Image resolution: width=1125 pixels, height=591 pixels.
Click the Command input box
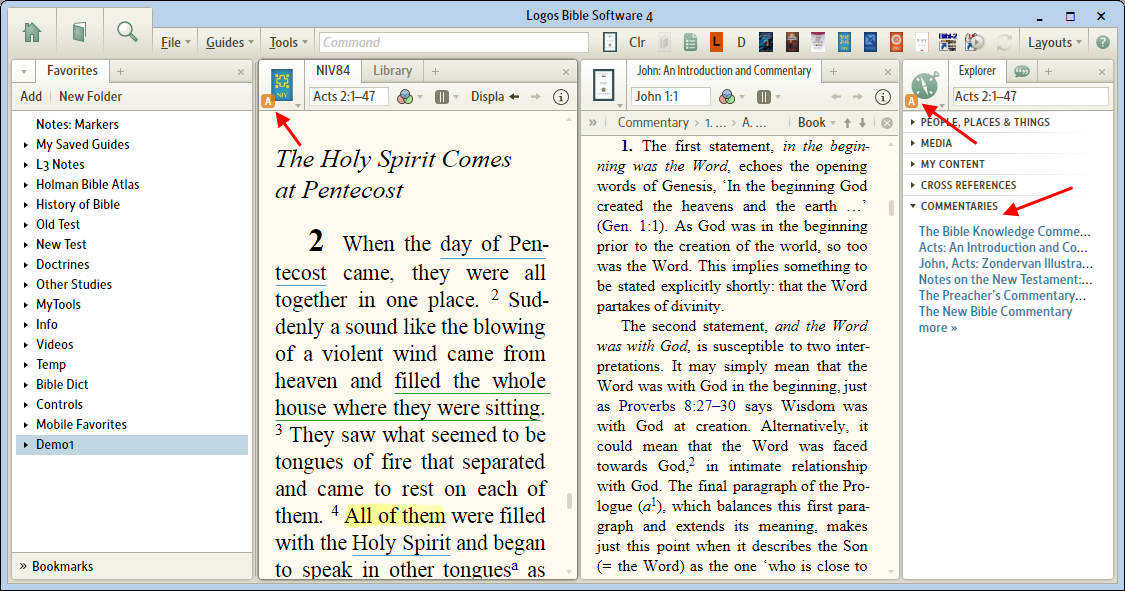coord(453,42)
